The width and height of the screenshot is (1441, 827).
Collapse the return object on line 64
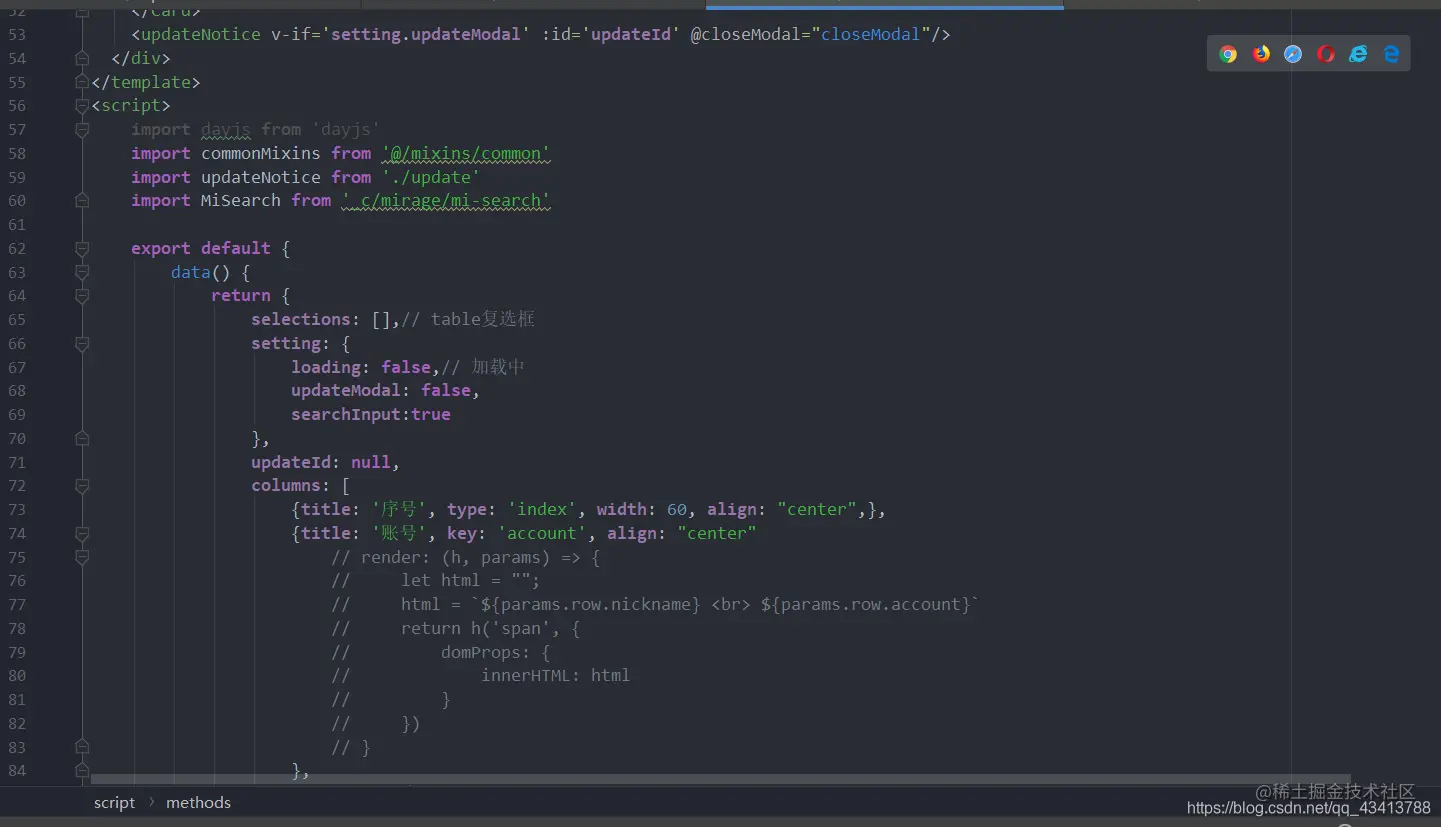82,295
